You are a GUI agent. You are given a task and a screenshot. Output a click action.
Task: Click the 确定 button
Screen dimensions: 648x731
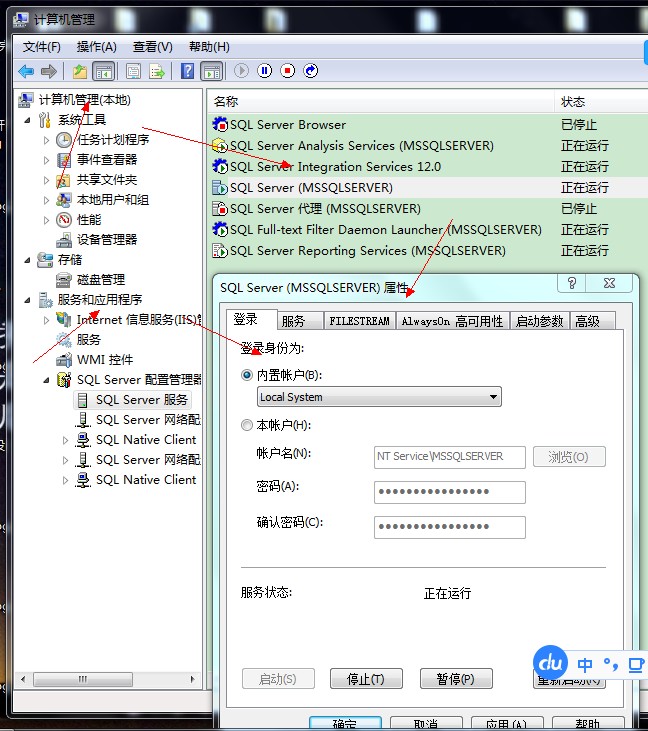(345, 724)
